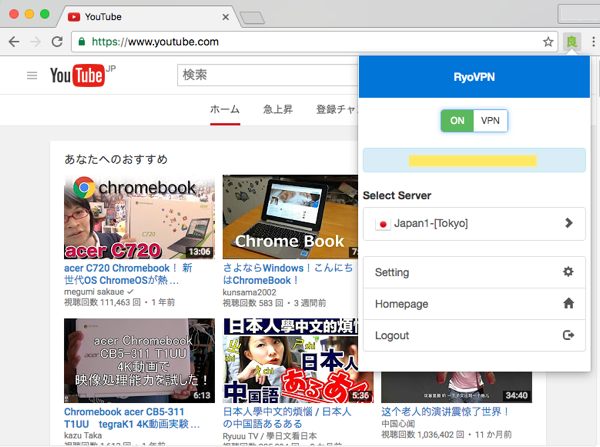Switch to the ホーム tab
Image resolution: width=600 pixels, height=447 pixels.
click(225, 109)
